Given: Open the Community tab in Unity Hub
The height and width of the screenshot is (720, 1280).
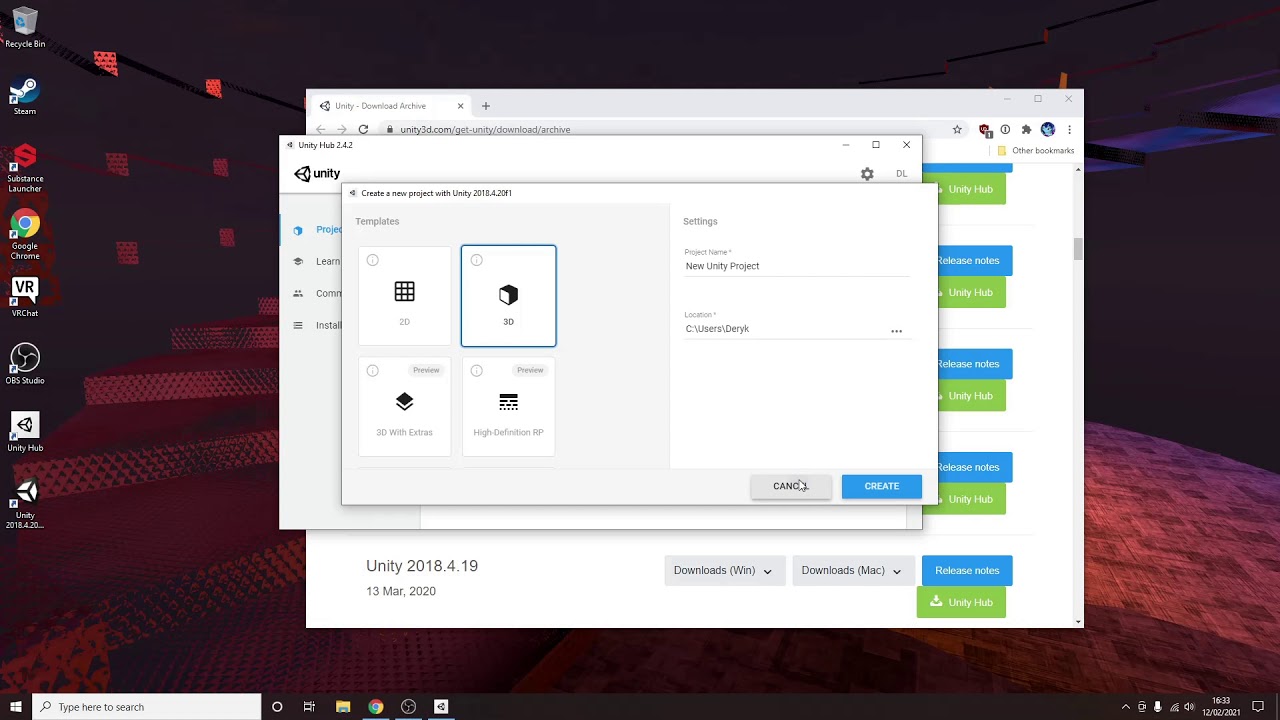Looking at the screenshot, I should point(318,294).
